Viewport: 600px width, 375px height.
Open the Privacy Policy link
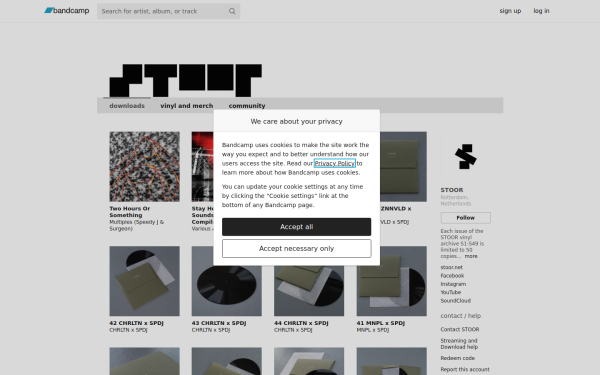pyautogui.click(x=334, y=163)
